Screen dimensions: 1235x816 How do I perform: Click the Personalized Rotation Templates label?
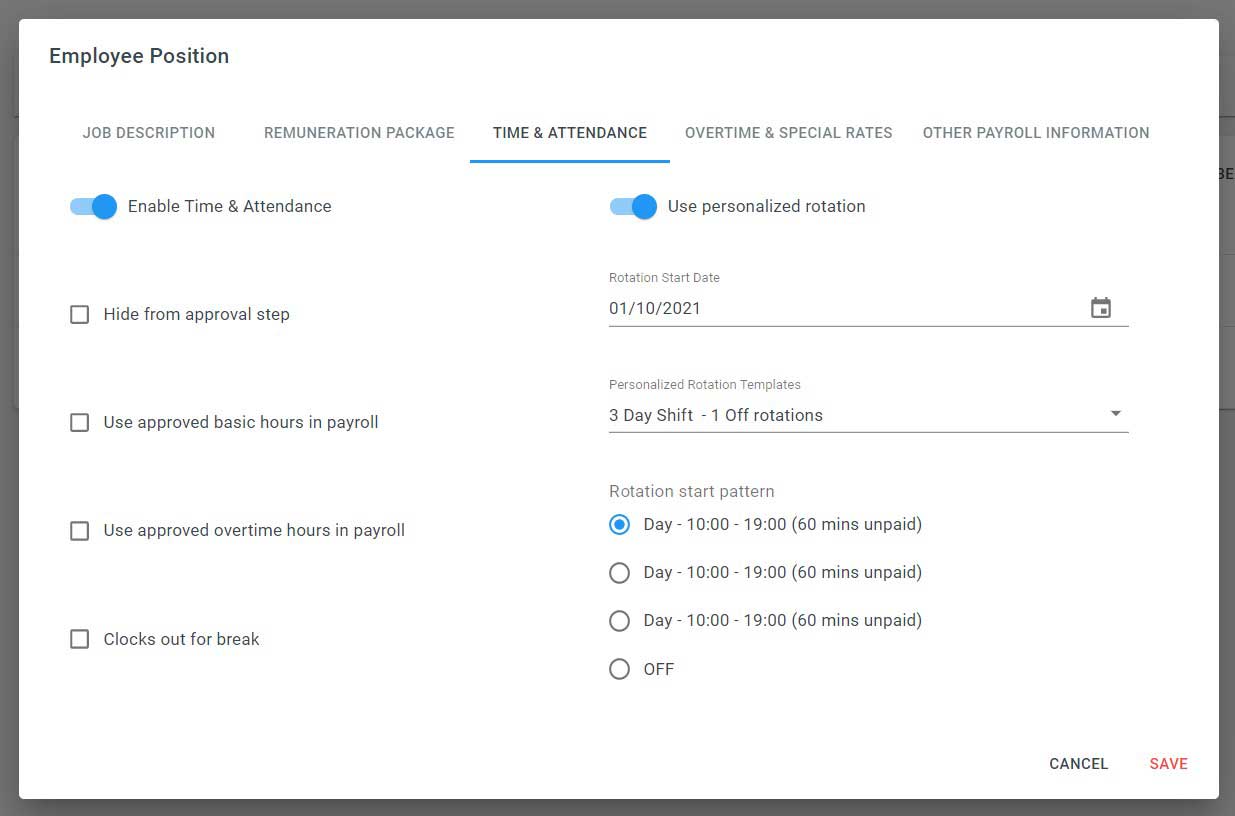705,384
